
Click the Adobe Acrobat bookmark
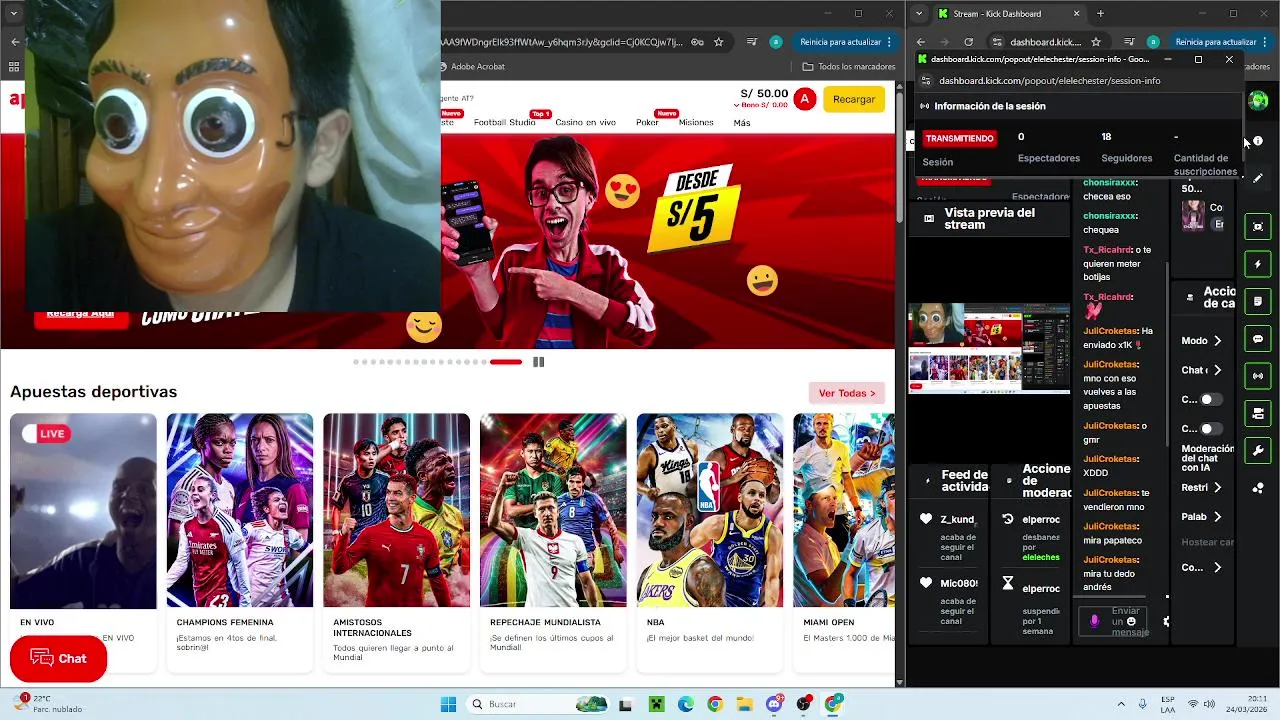click(x=472, y=67)
